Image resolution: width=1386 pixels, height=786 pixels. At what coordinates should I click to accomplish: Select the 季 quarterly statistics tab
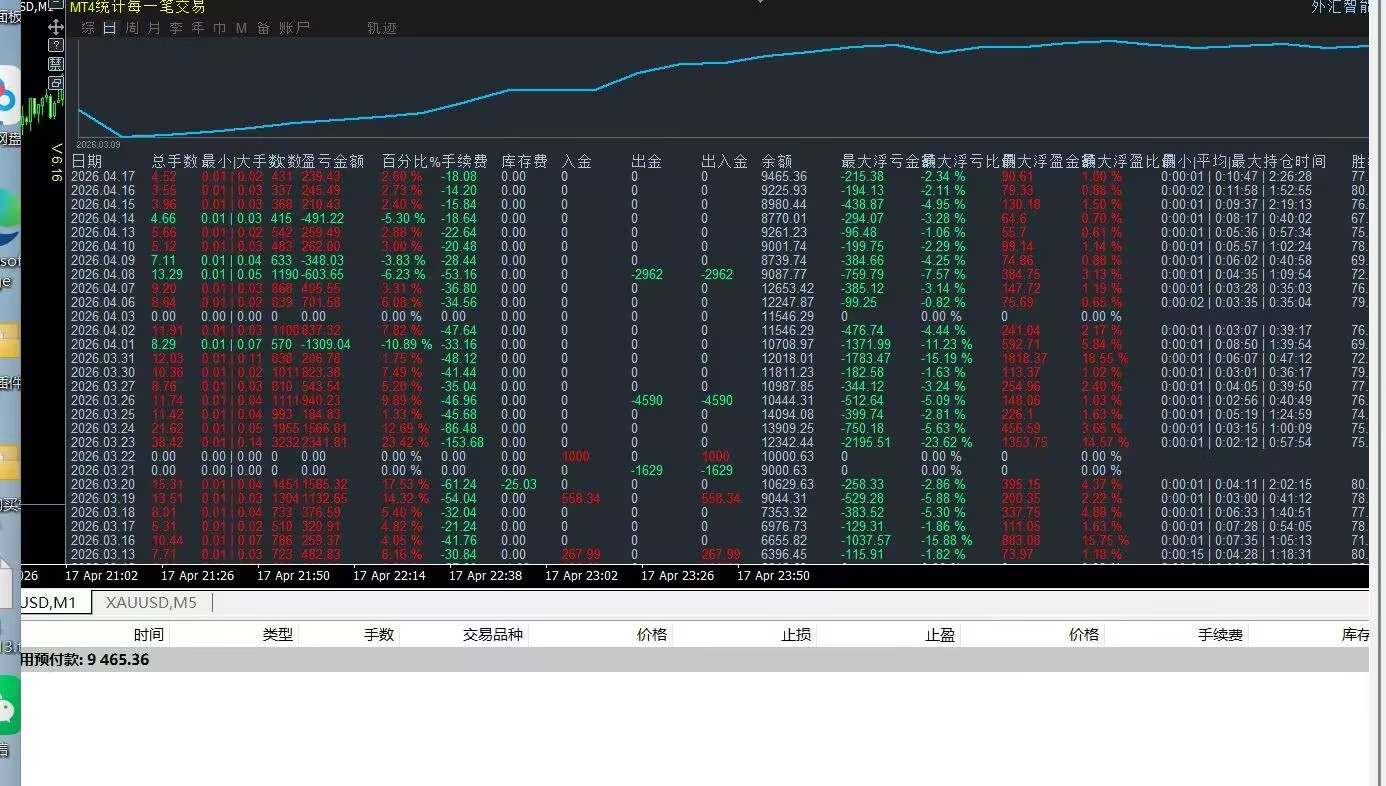(x=176, y=28)
